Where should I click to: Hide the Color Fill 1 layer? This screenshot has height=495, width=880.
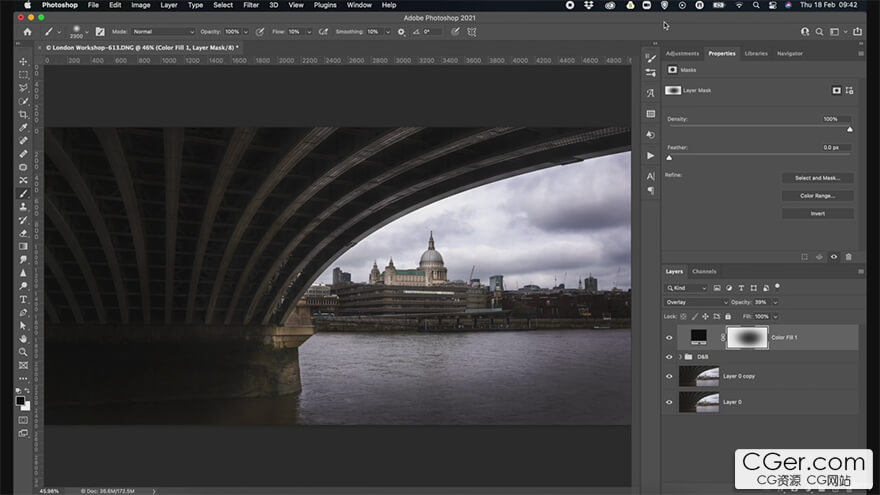(x=669, y=338)
